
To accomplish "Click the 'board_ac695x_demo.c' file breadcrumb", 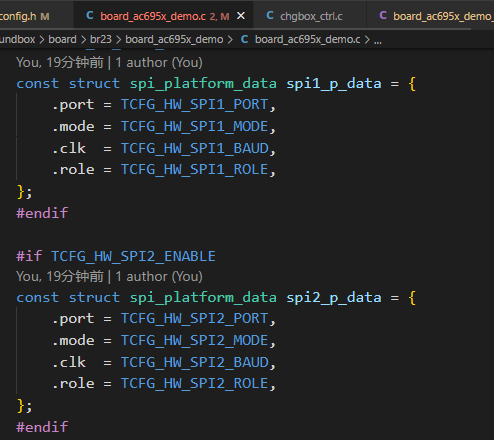I will [x=307, y=39].
